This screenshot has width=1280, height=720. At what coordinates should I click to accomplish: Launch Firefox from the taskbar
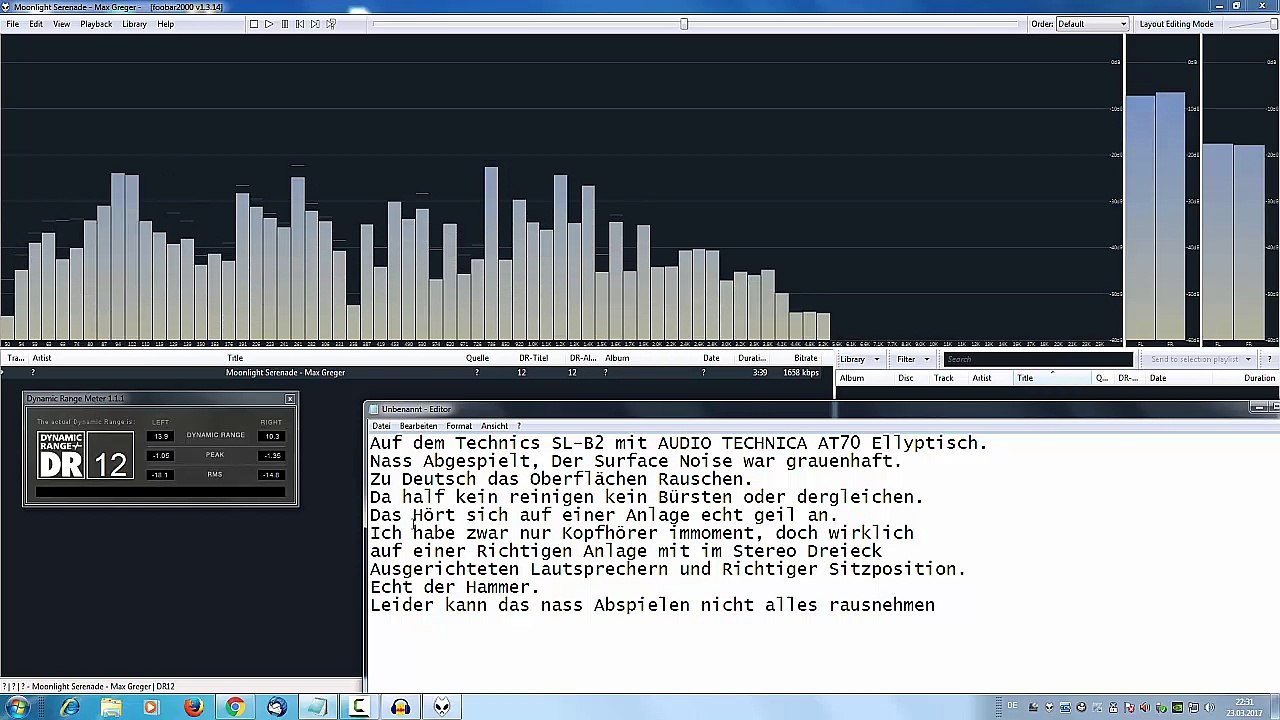[x=193, y=708]
